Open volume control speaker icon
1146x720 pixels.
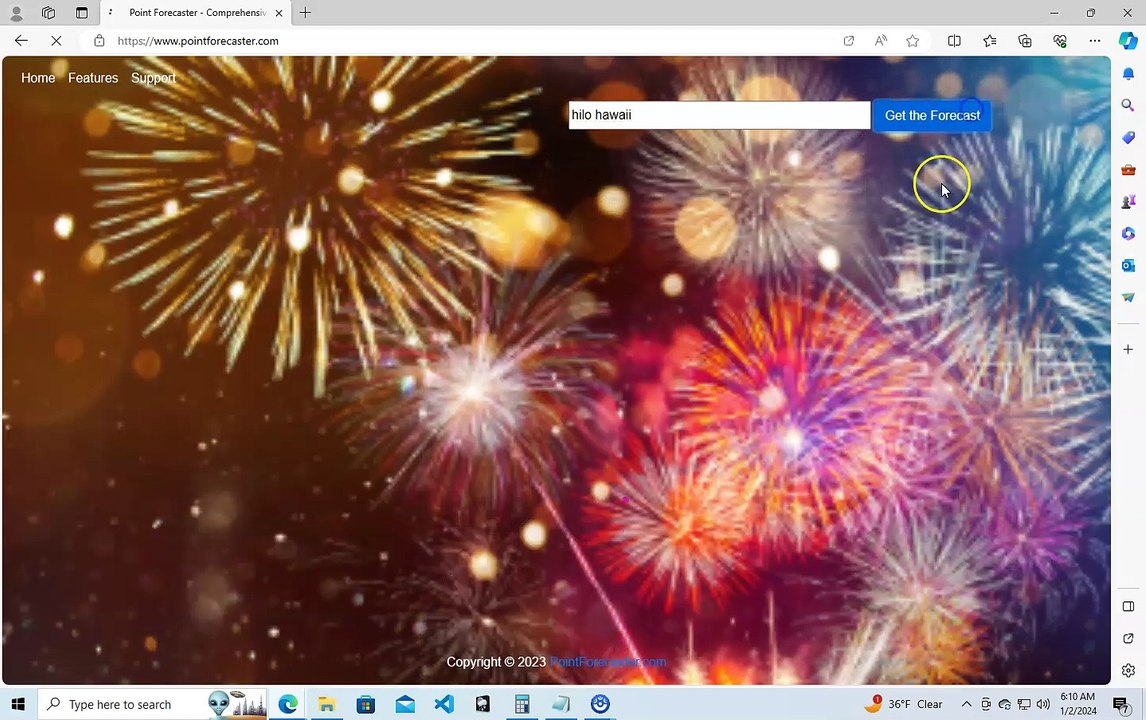point(1043,704)
